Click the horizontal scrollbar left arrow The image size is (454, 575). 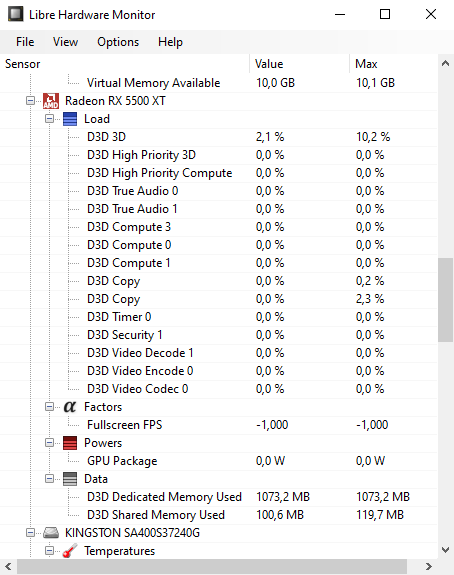click(x=8, y=566)
